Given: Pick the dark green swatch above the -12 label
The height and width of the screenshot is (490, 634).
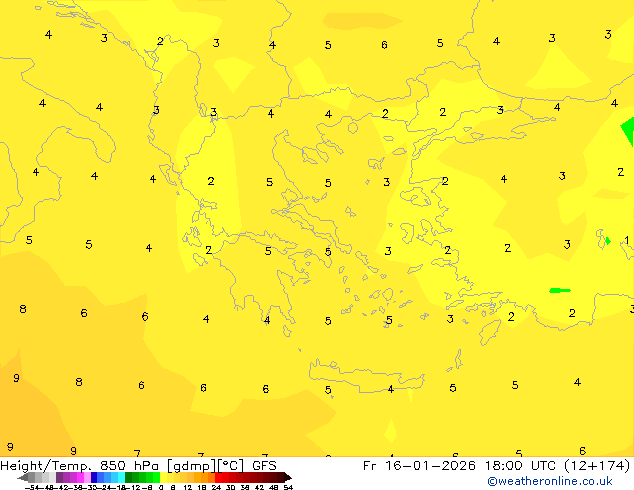Looking at the screenshot, I should 129,477.
